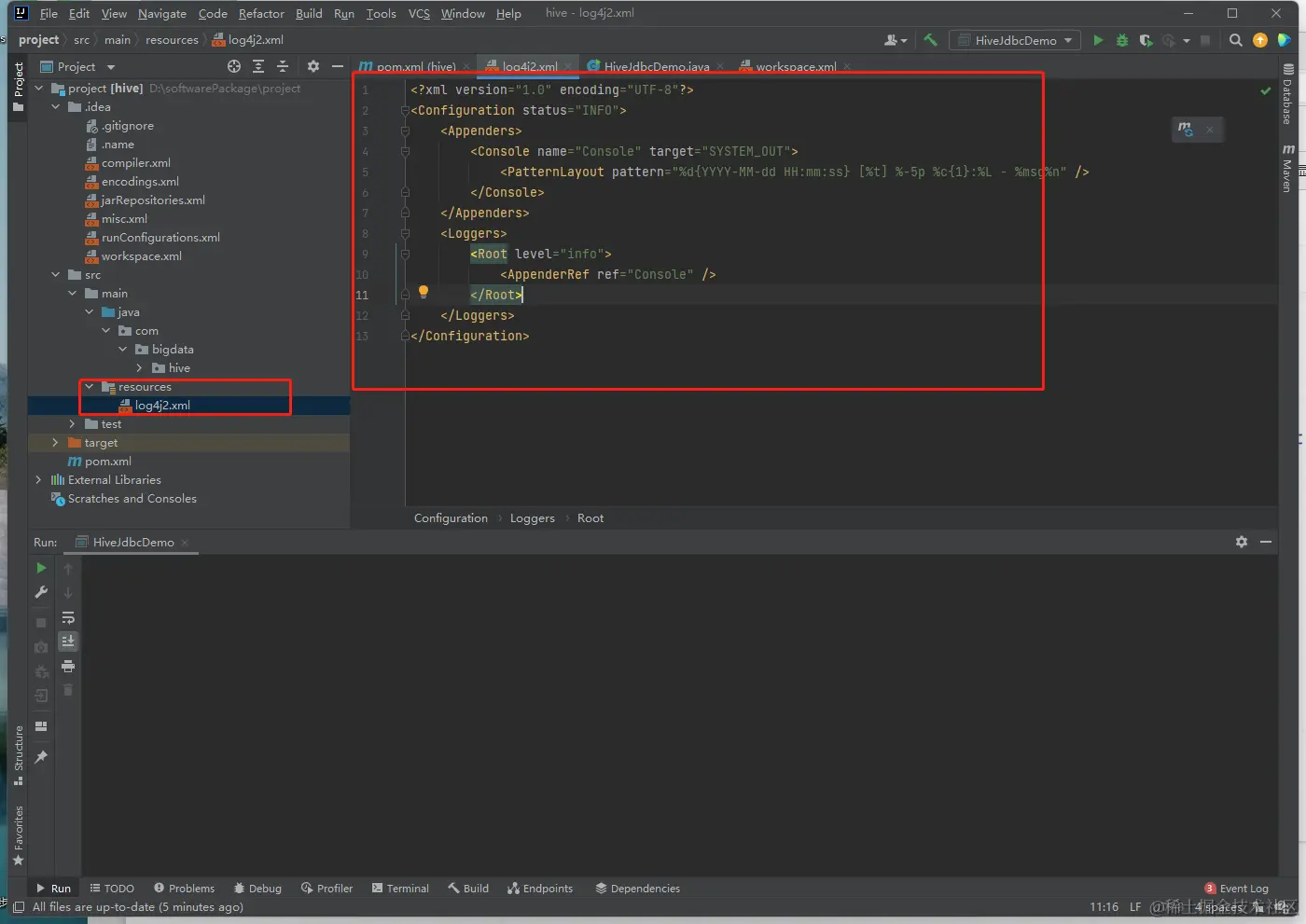
Task: Click the Print icon in Run console
Action: (x=68, y=666)
